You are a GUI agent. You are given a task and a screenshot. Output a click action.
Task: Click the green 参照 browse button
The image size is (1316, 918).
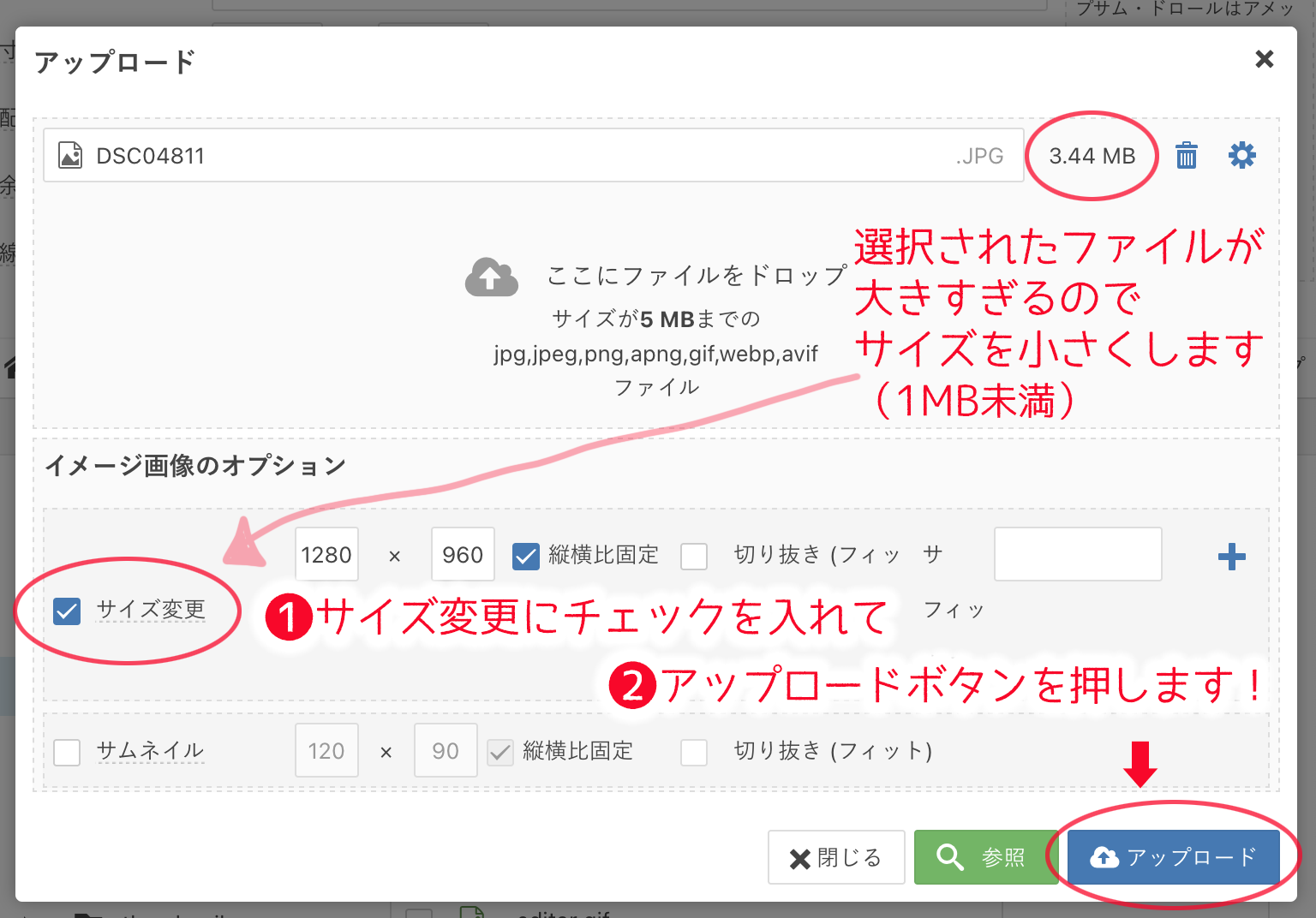point(984,856)
